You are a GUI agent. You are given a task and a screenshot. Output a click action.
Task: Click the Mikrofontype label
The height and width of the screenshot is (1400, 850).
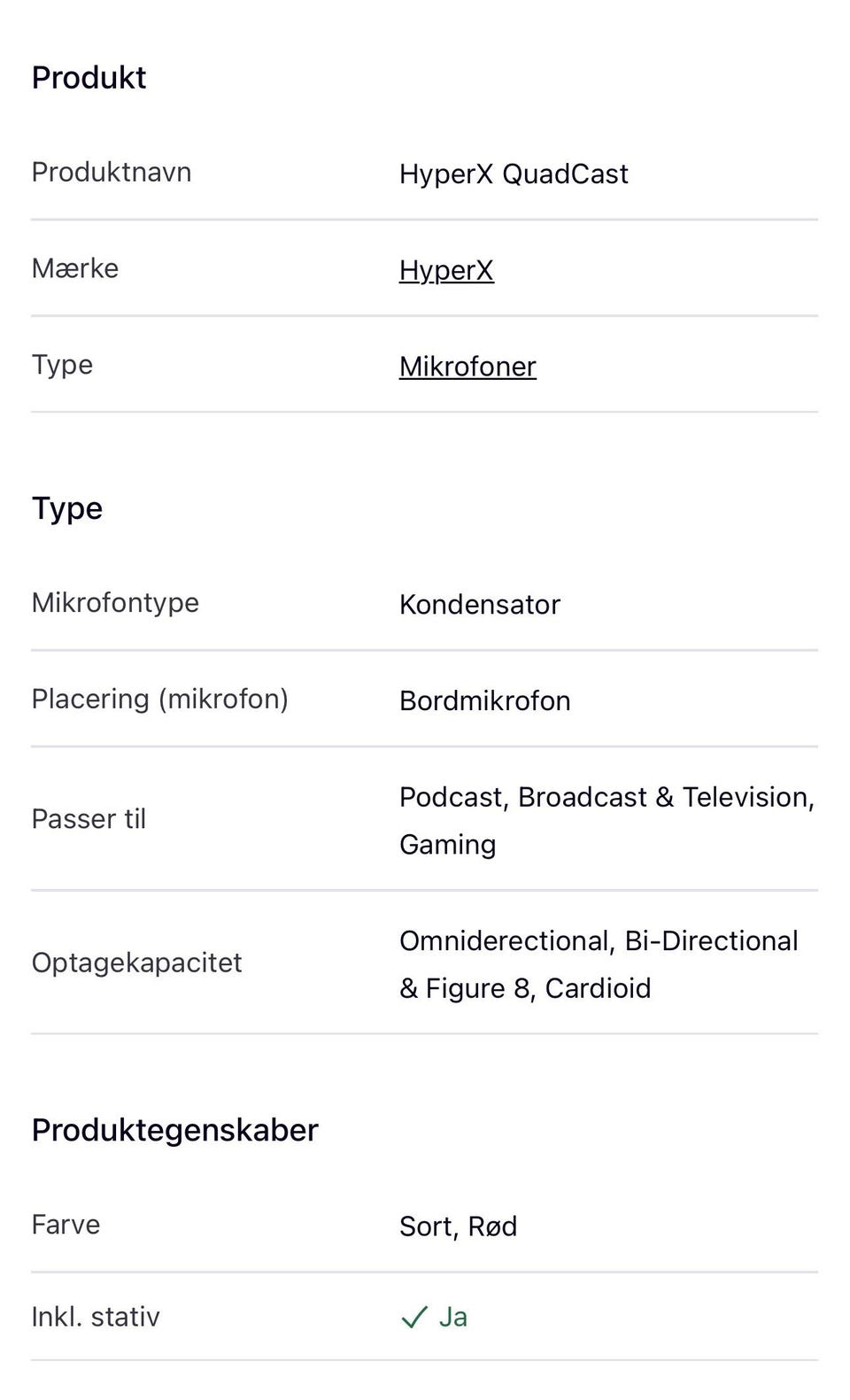point(115,603)
